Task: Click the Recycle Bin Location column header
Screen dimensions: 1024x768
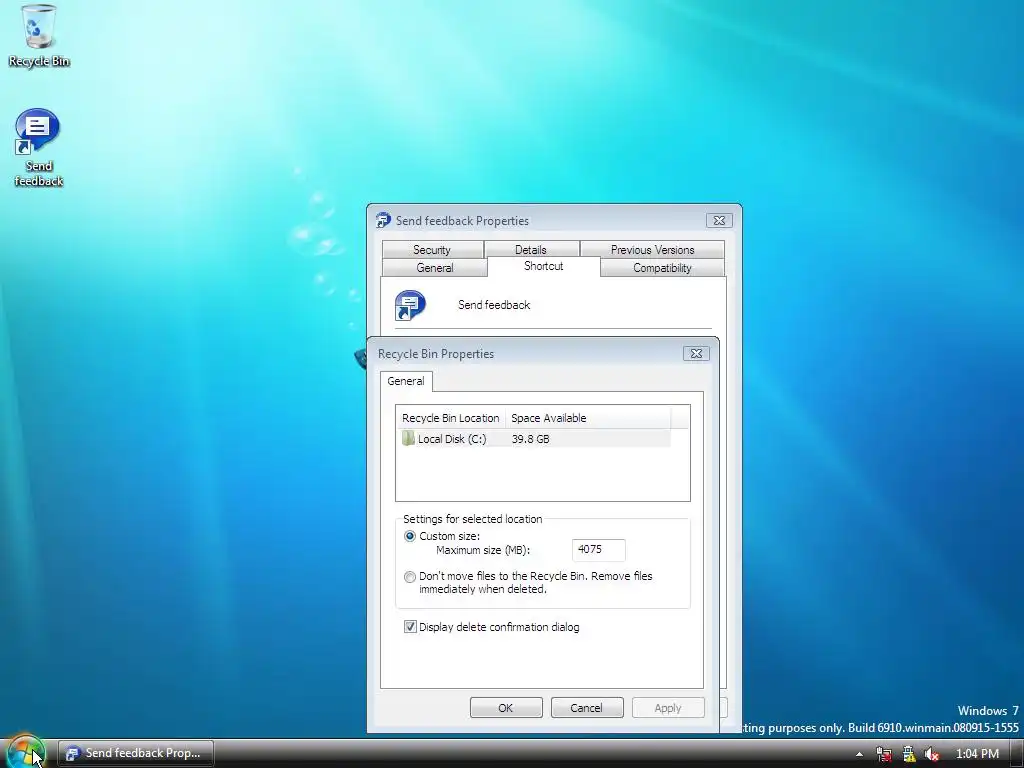Action: (x=451, y=418)
